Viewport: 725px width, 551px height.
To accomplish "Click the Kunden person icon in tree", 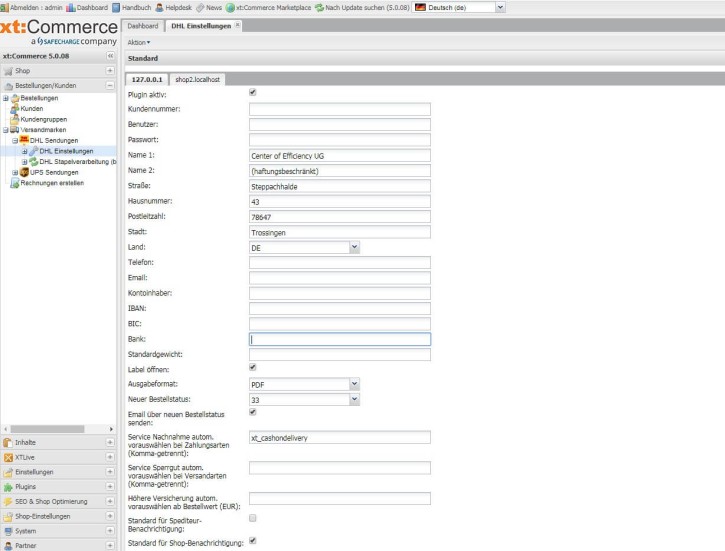I will [15, 109].
